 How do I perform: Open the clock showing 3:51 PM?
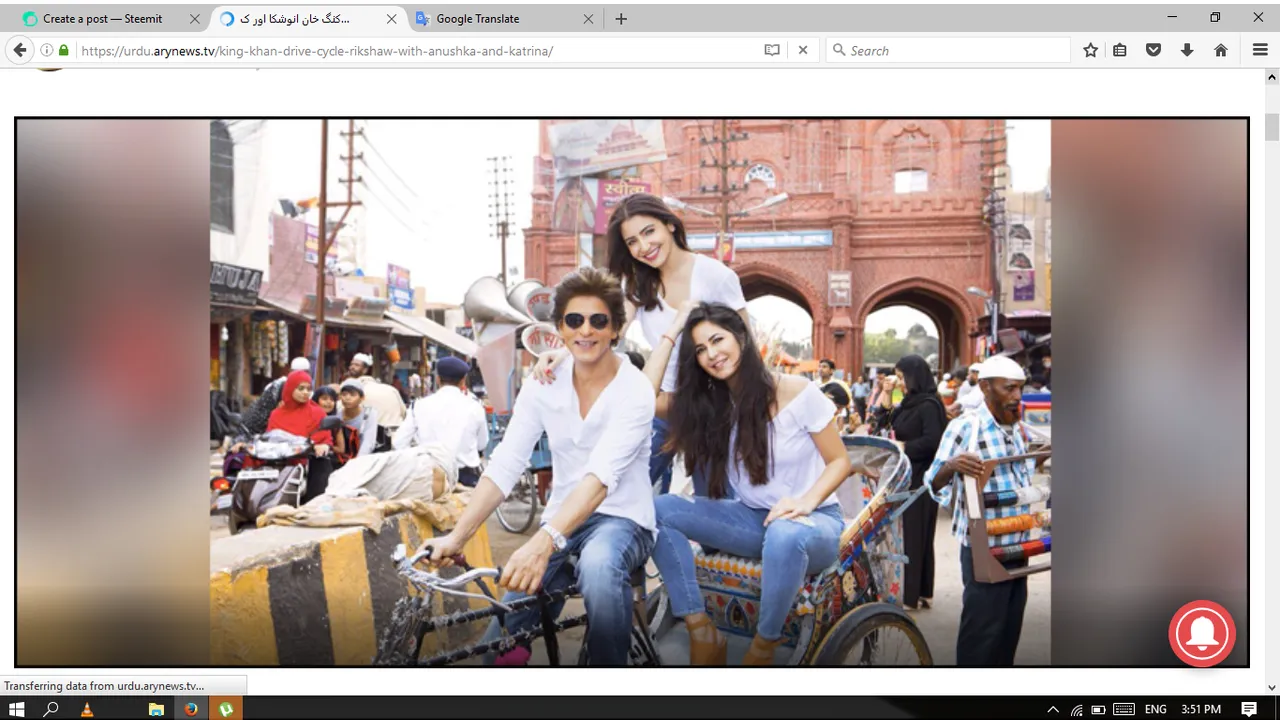(x=1201, y=709)
